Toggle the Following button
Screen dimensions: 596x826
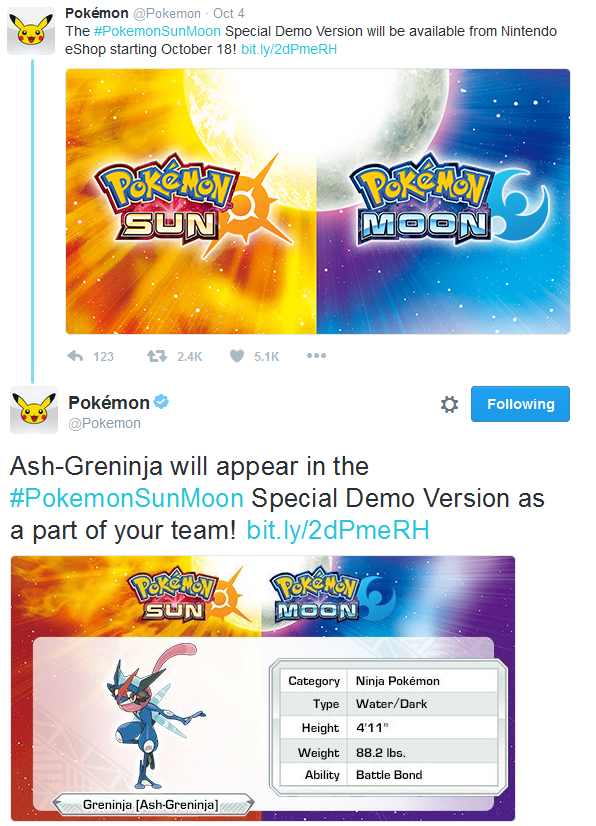coord(520,404)
